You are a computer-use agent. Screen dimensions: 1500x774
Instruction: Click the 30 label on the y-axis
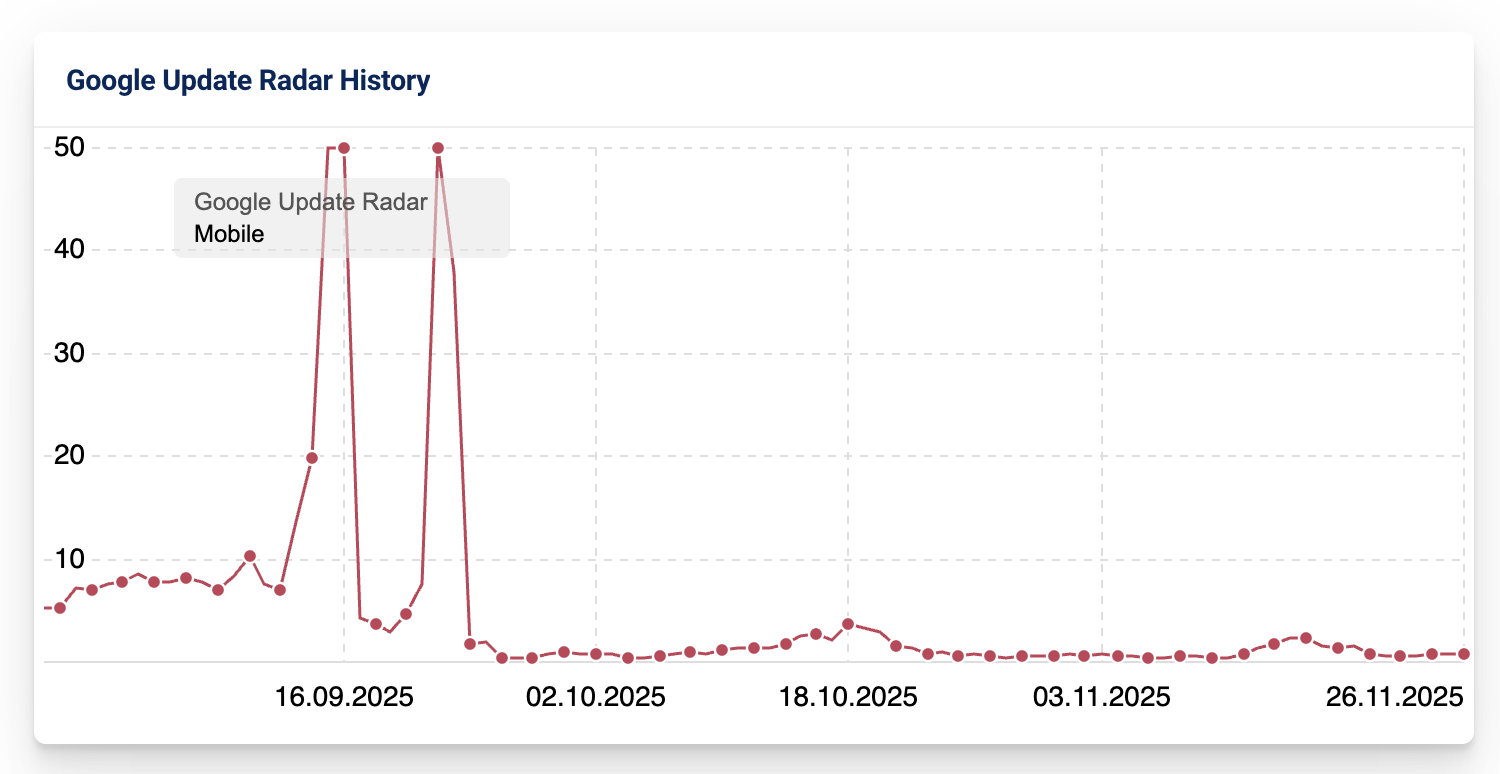(x=68, y=353)
